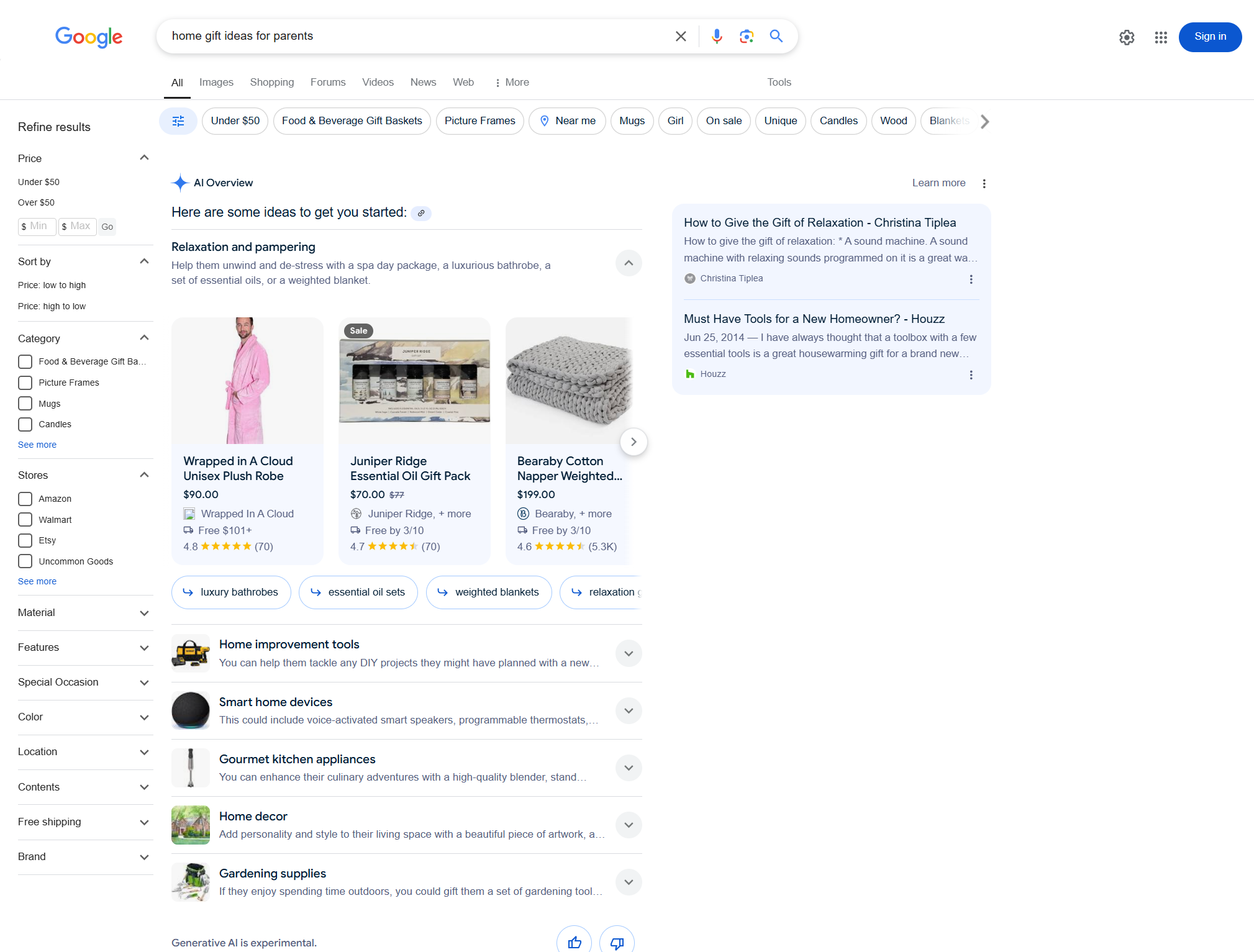Switch to the Images tab
The width and height of the screenshot is (1254, 952).
point(216,82)
